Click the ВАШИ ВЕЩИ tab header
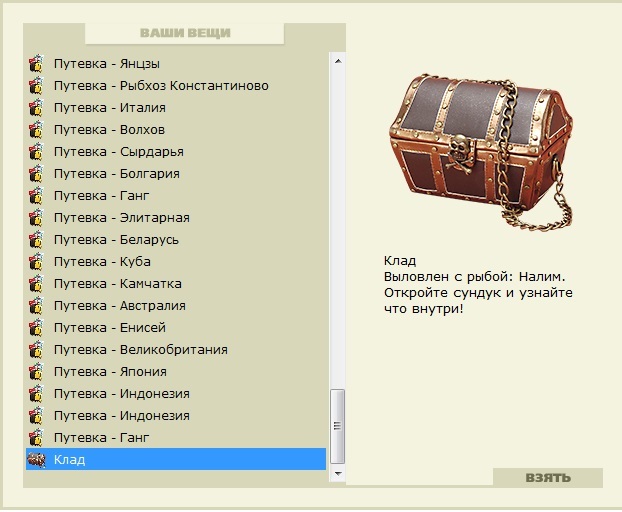Screen dimensions: 622x512 tap(184, 33)
